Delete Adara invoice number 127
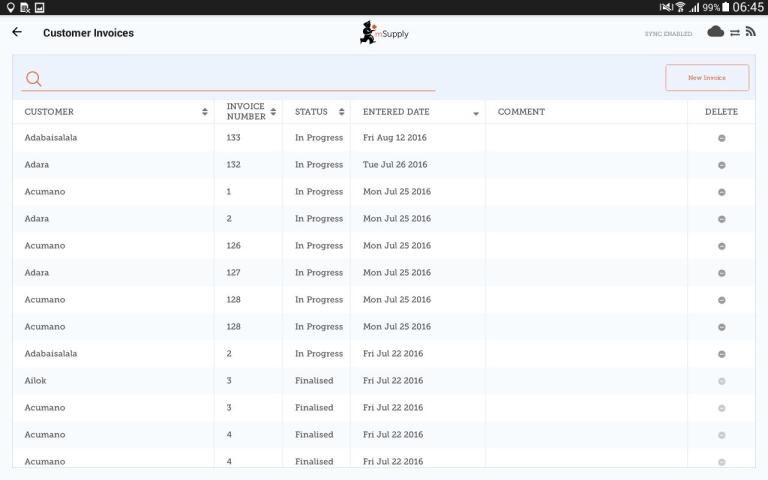The width and height of the screenshot is (768, 480). pyautogui.click(x=721, y=273)
